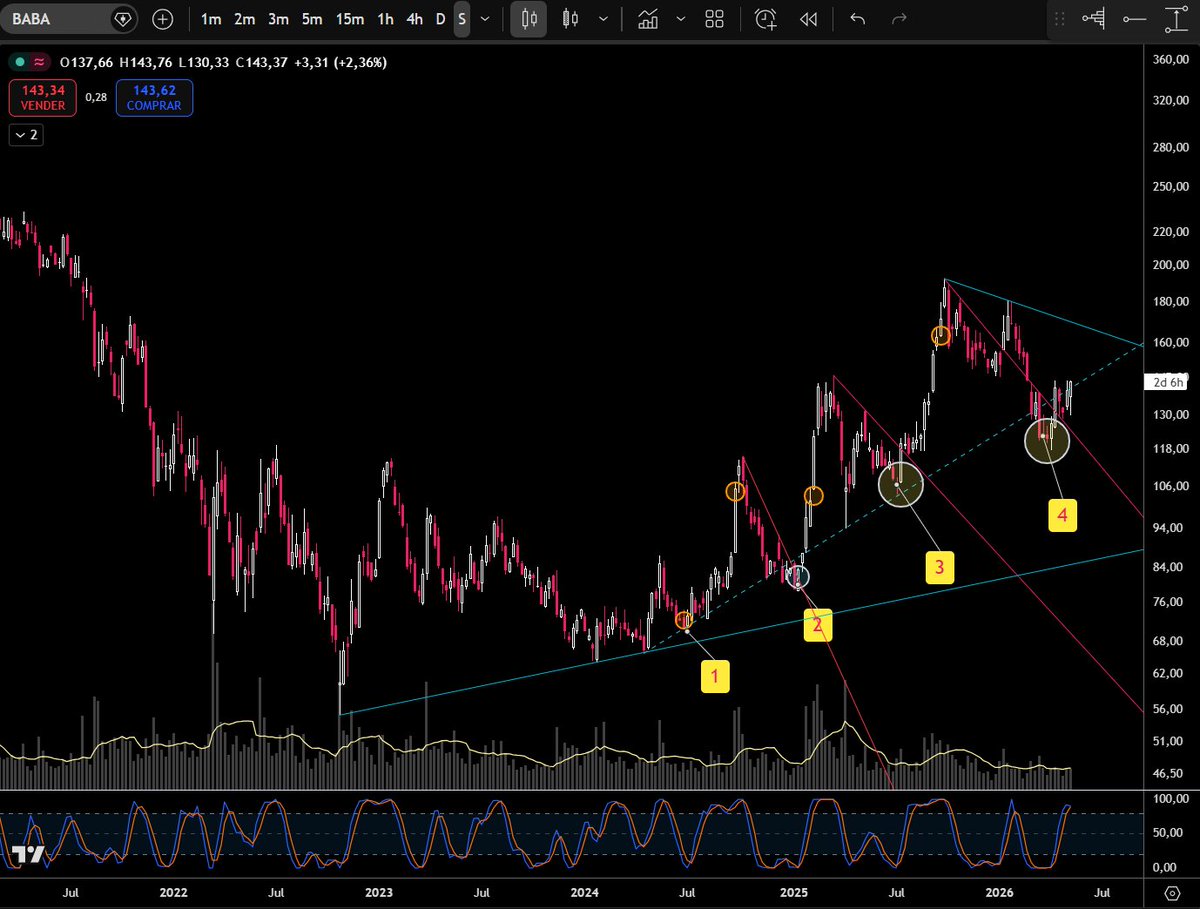Click the 0,28 spread value

[x=97, y=98]
